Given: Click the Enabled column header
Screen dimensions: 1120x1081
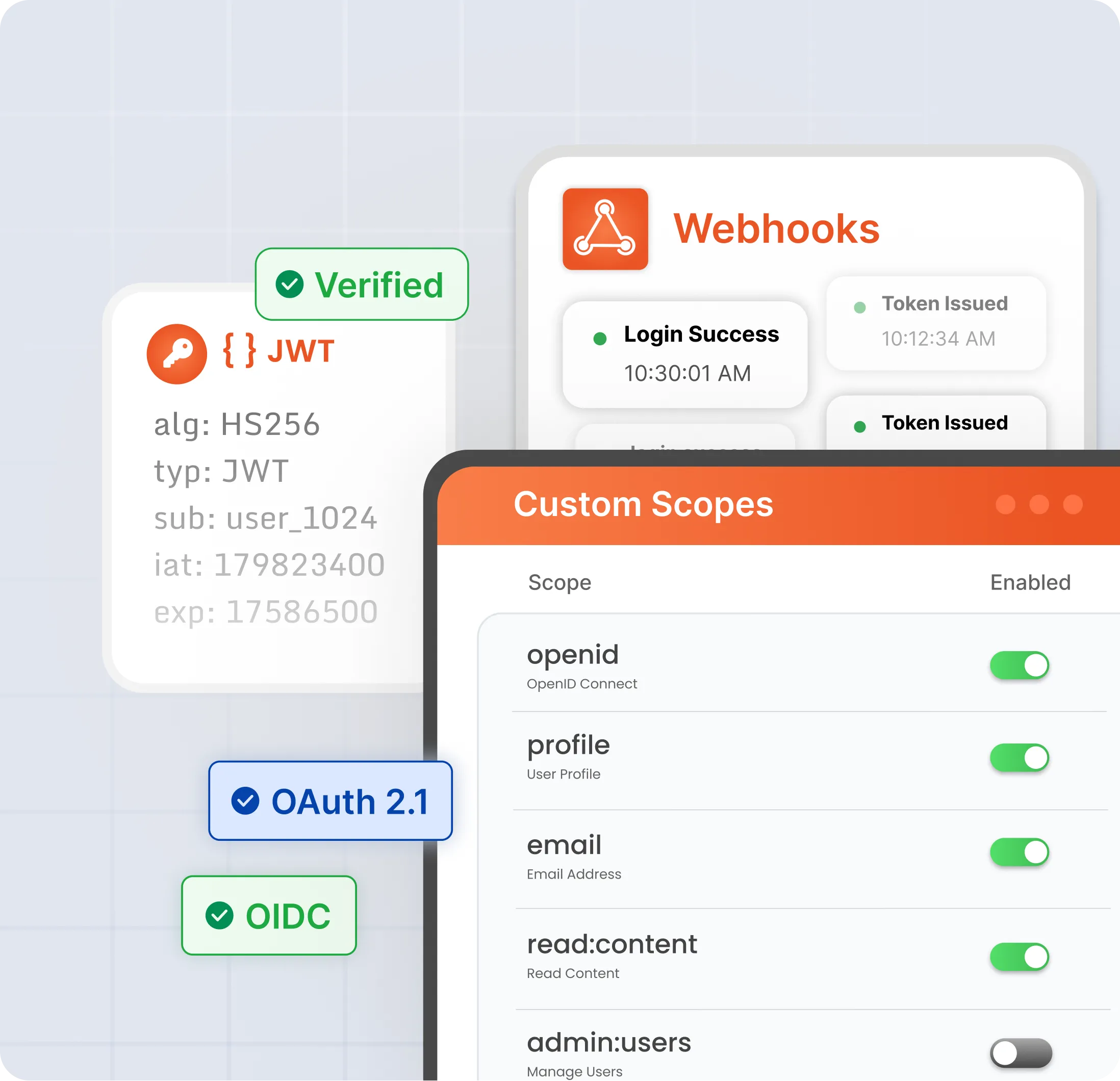Looking at the screenshot, I should click(1030, 582).
